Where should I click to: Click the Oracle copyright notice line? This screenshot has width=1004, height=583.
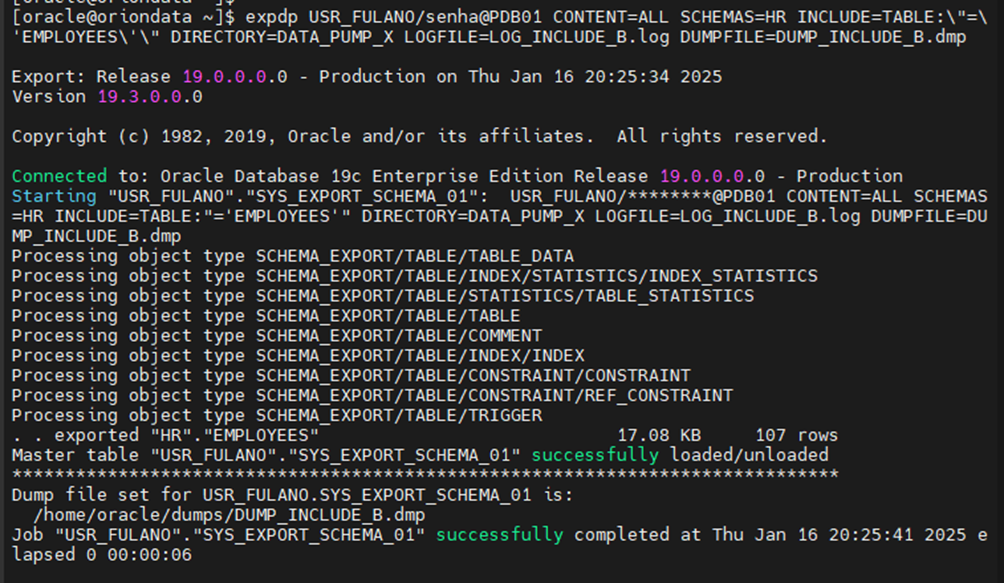tap(419, 136)
